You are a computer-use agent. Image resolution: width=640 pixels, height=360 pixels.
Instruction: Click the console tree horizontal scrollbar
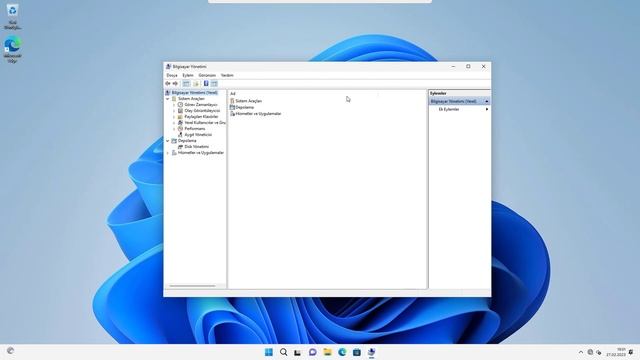tap(192, 286)
